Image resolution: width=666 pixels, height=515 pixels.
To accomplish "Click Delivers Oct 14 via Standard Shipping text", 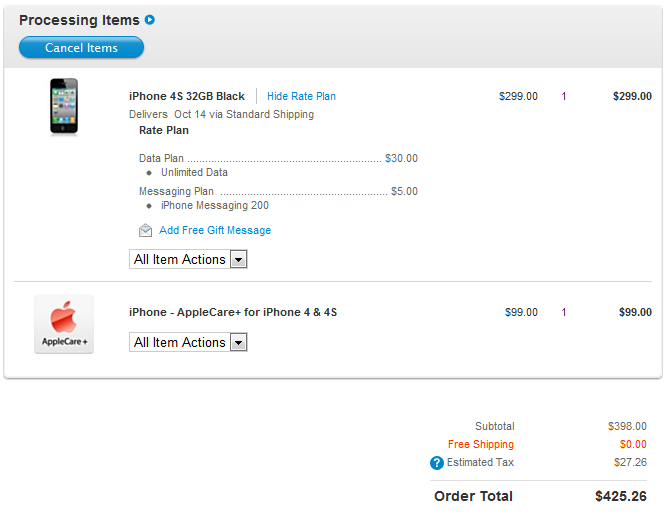I will [221, 114].
